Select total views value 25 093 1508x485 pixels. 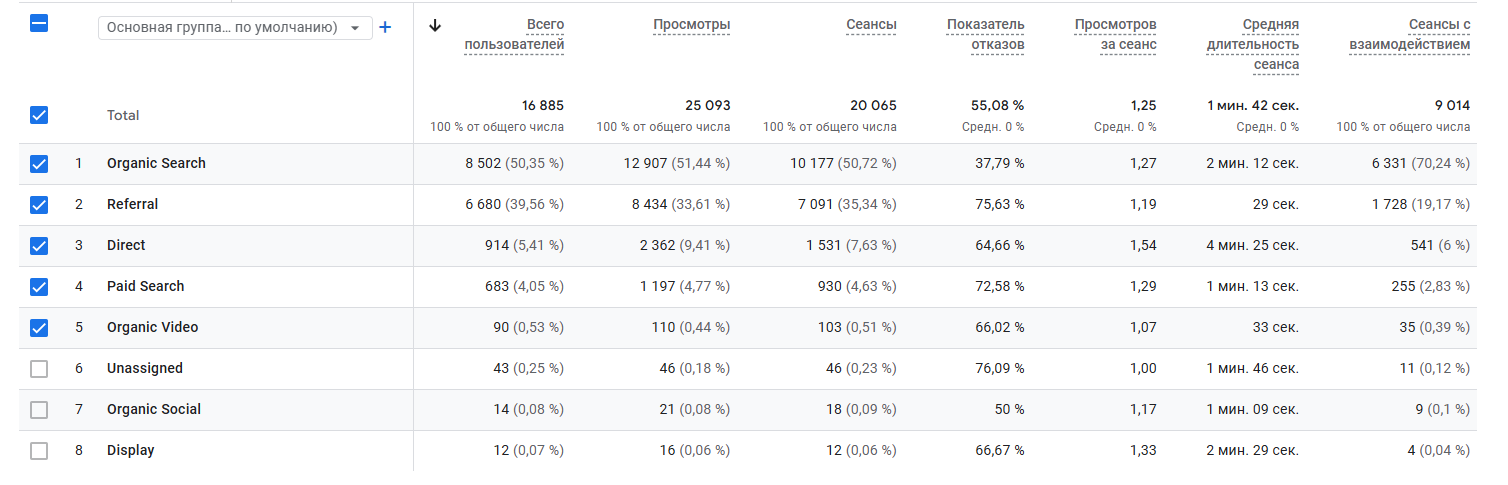(x=709, y=105)
